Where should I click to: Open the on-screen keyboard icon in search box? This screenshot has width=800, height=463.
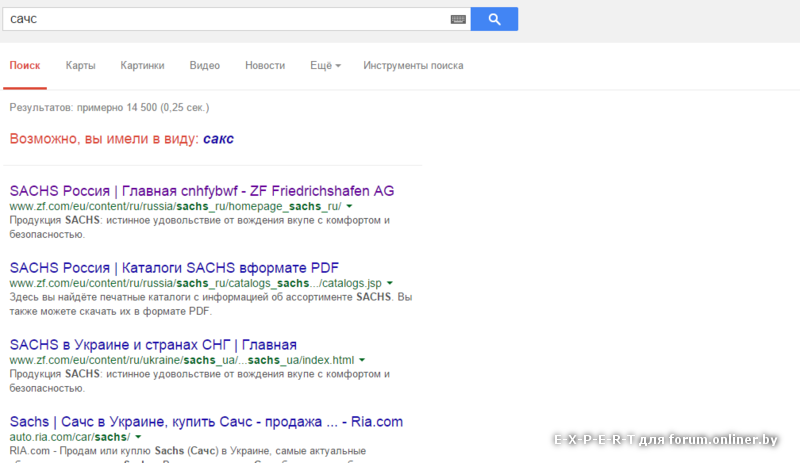[x=458, y=19]
